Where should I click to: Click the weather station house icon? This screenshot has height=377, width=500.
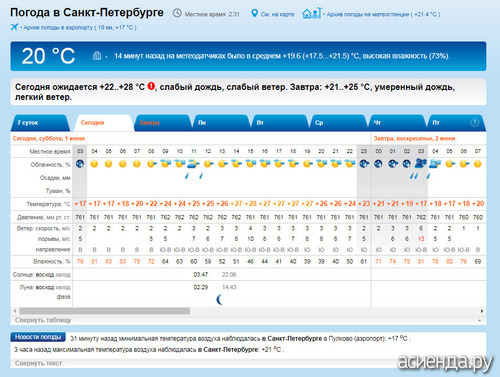pyautogui.click(x=312, y=13)
